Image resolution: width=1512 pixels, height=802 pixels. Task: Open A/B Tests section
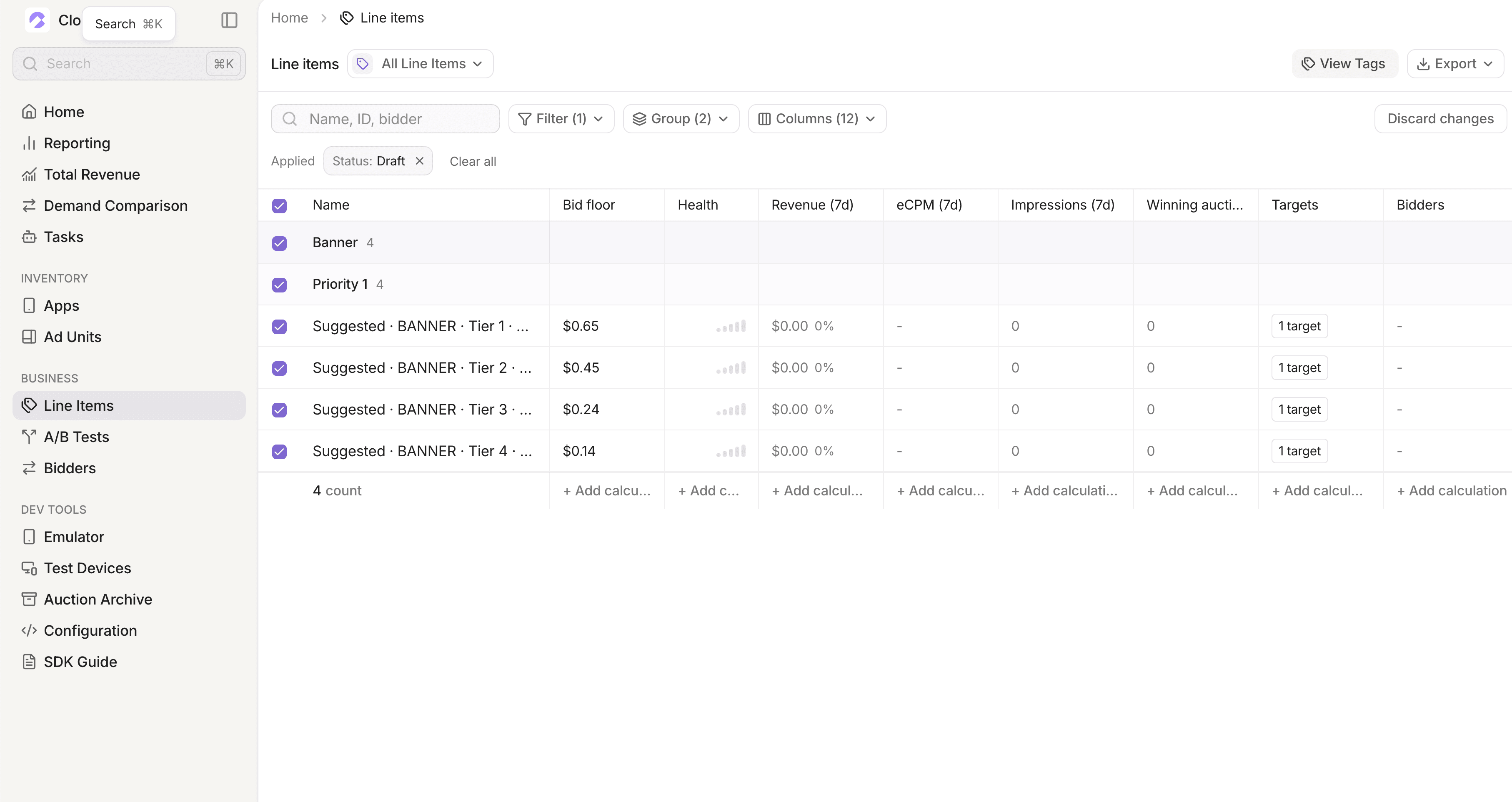(128, 437)
